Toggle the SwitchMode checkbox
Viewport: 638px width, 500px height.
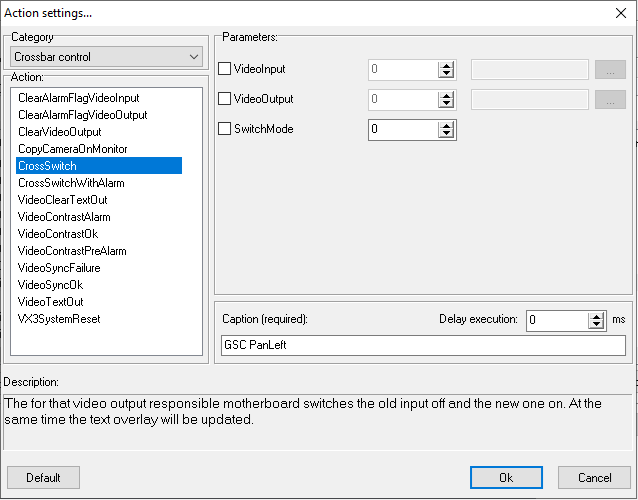[x=225, y=129]
